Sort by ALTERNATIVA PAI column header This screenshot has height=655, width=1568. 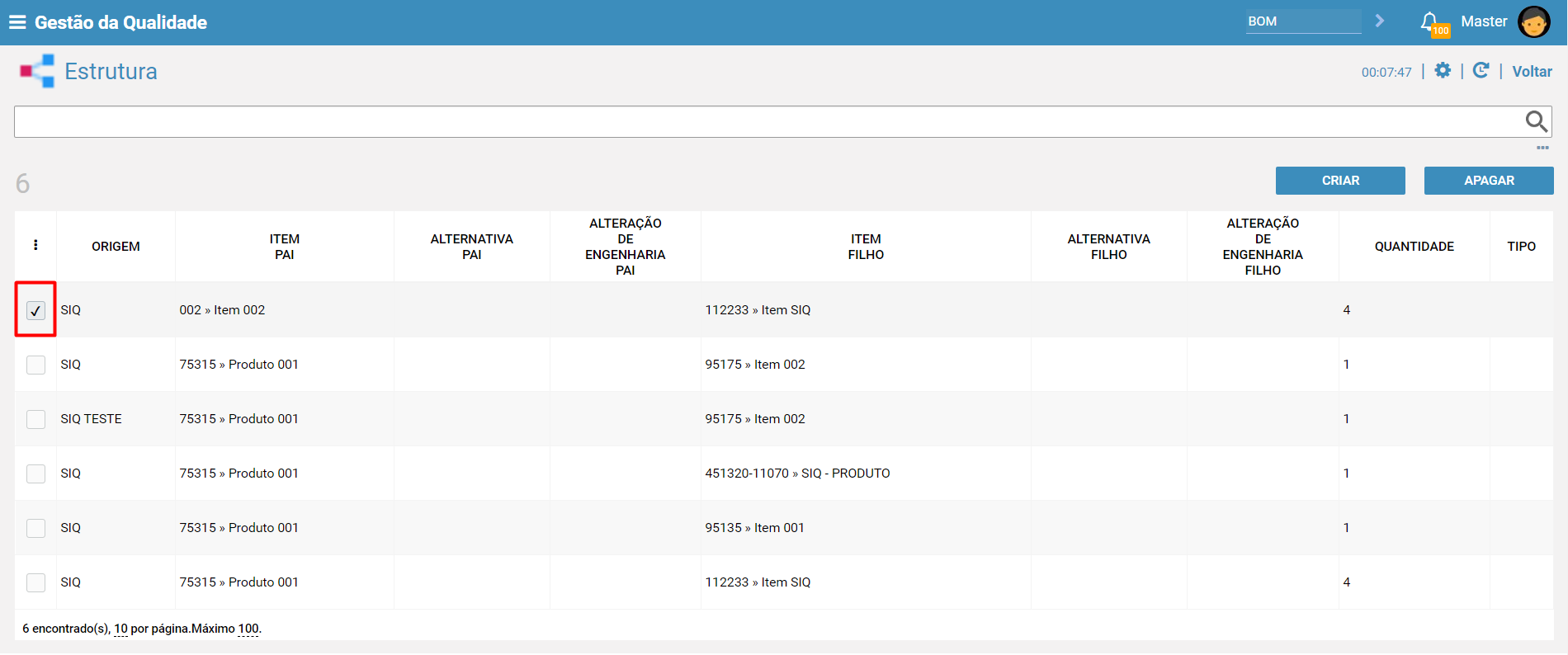click(x=471, y=247)
